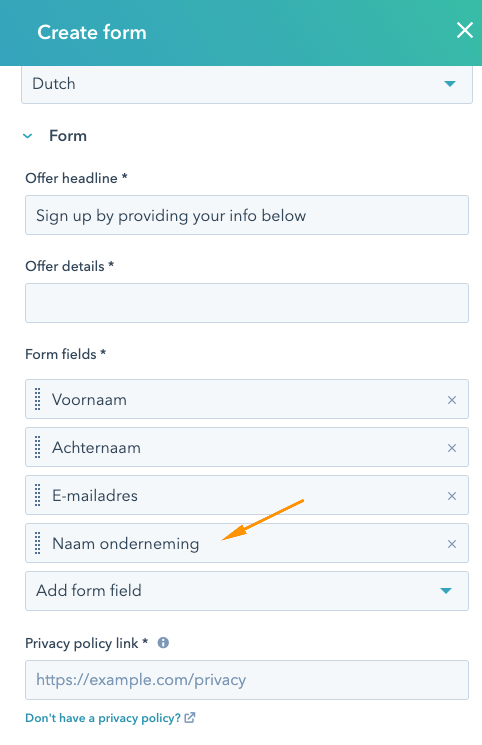Select the Naam onderneming field row
Viewport: 482px width, 745px height.
[247, 543]
